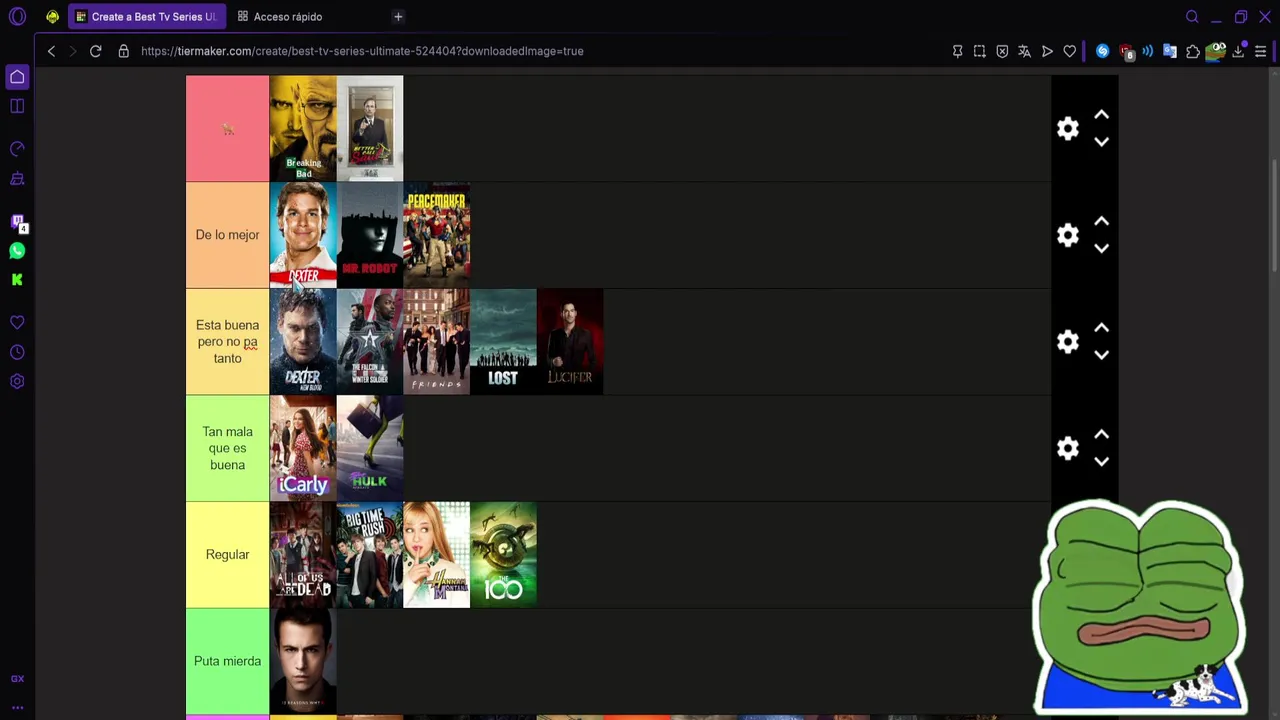The height and width of the screenshot is (720, 1280).
Task: Add page to bookmarks with heart icon
Action: coord(1069,51)
